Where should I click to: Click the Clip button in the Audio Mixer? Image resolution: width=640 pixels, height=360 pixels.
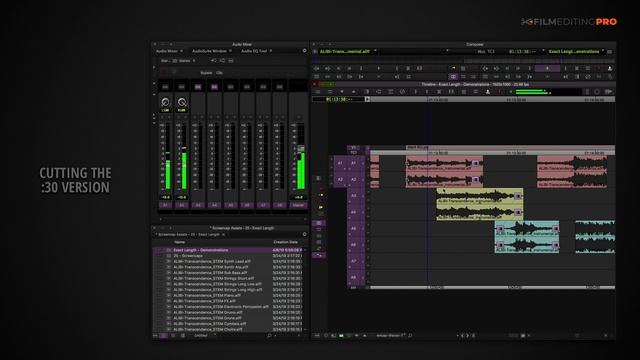(219, 73)
